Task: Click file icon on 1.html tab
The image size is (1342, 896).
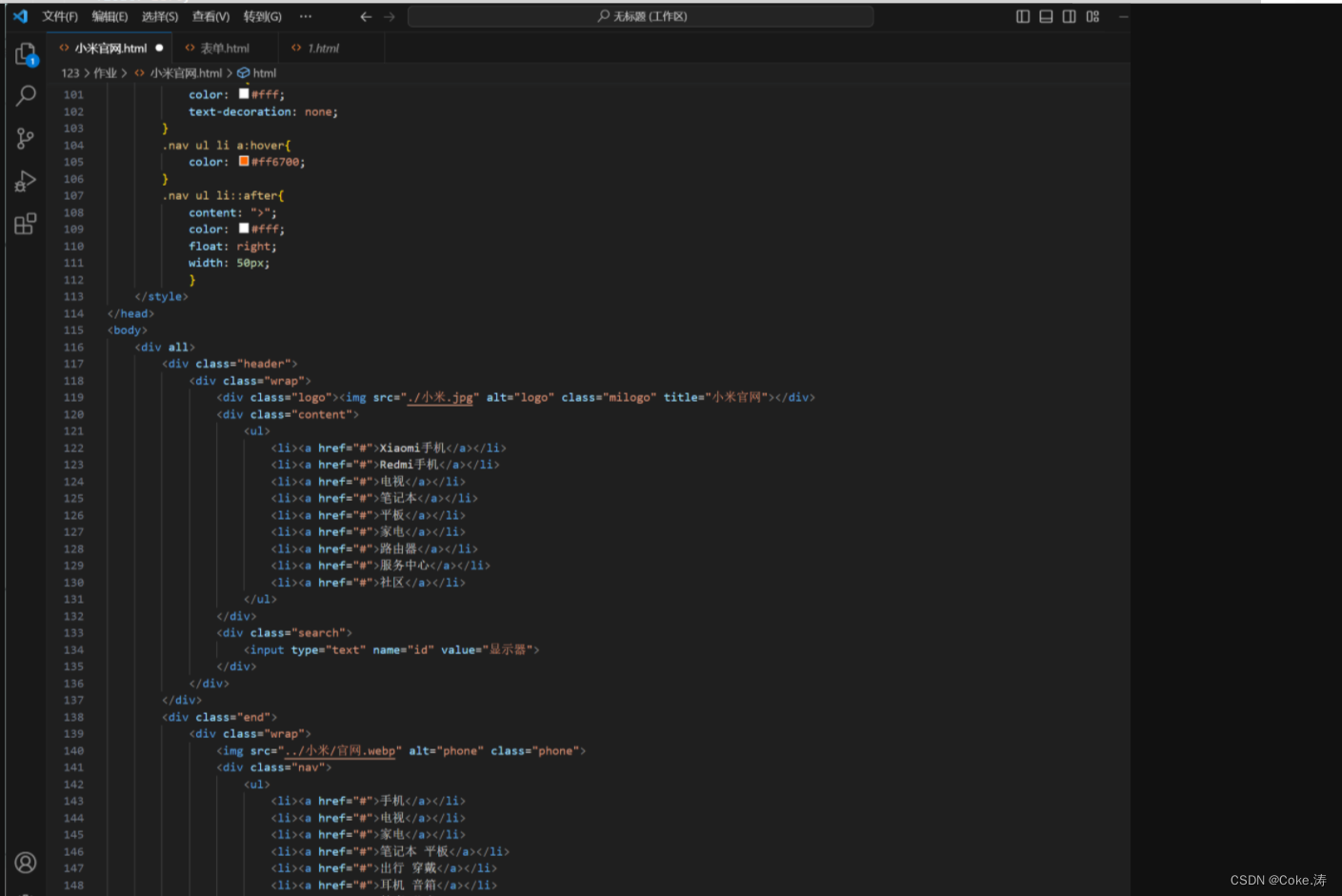Action: [x=296, y=48]
